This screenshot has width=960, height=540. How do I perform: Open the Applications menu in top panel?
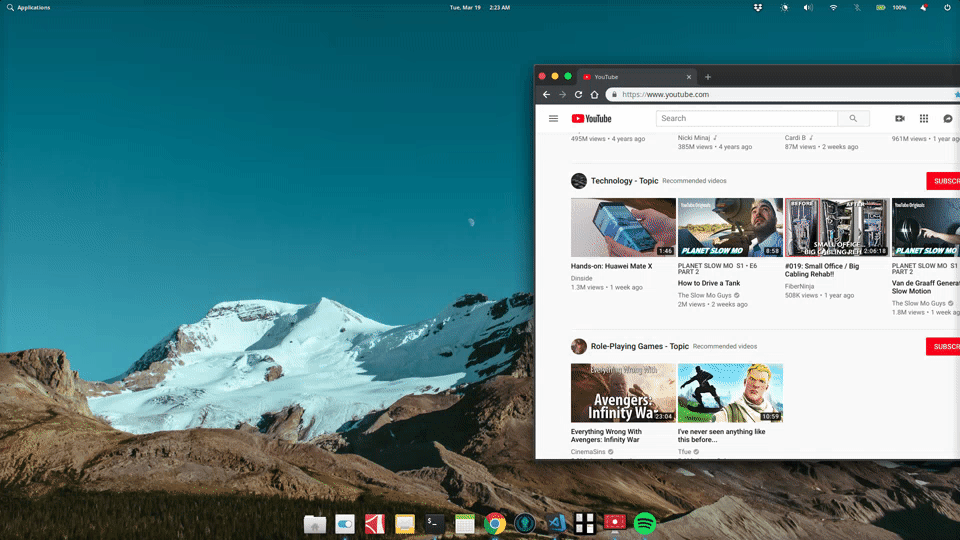click(x=28, y=7)
